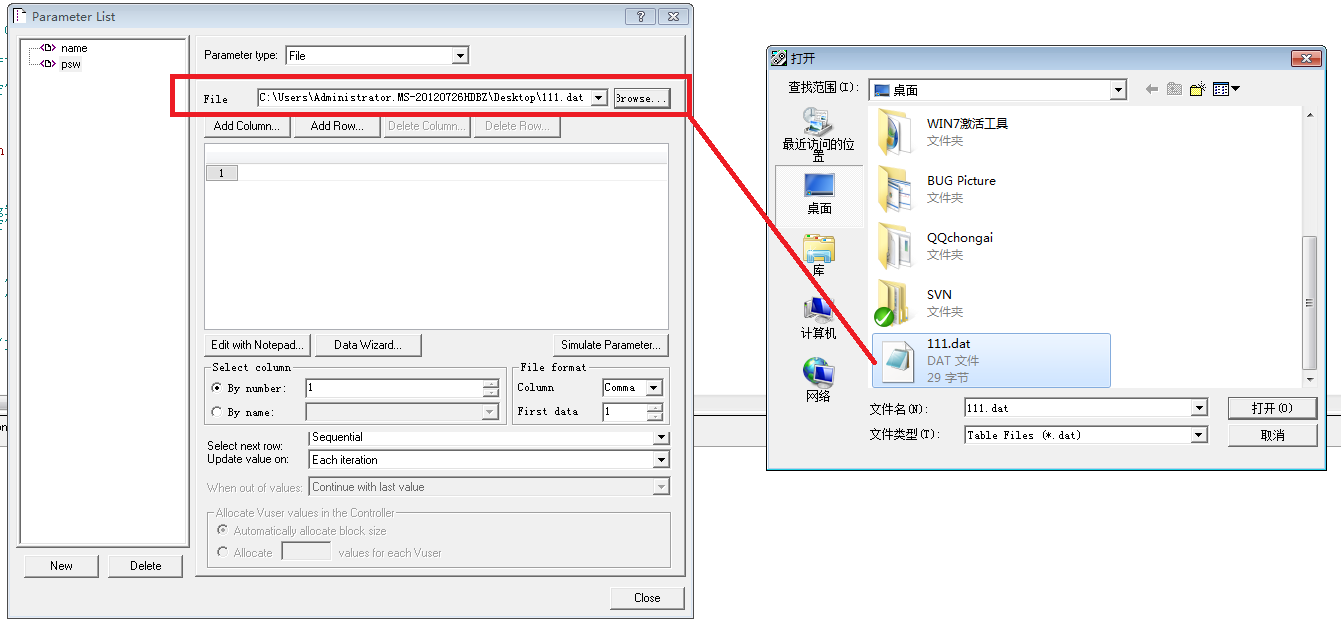Go to 最近访问的位置 in places bar
This screenshot has height=629, width=1341.
[x=819, y=135]
